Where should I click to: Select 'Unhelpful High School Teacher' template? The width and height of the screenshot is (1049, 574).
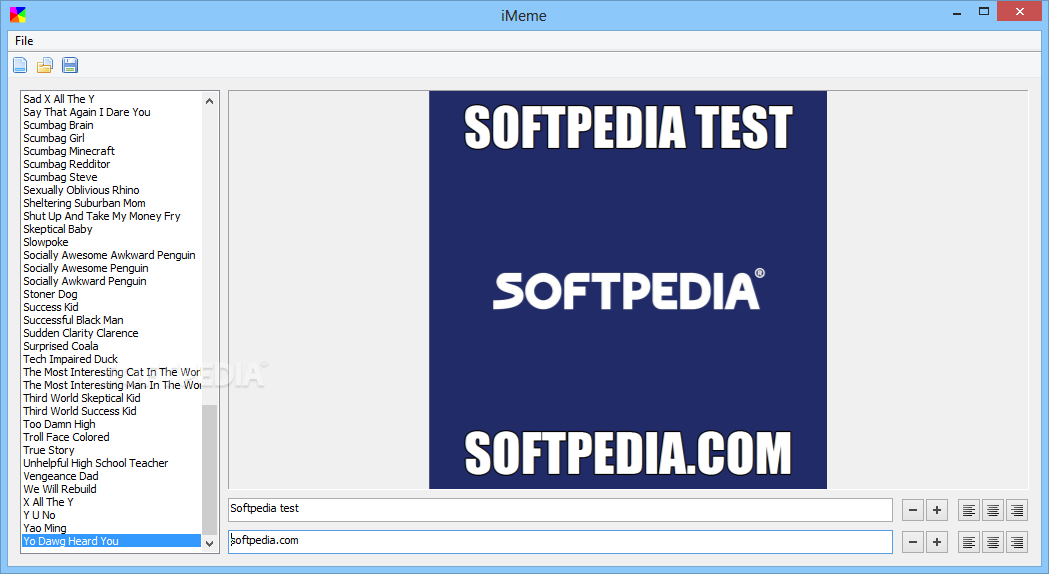(x=96, y=464)
